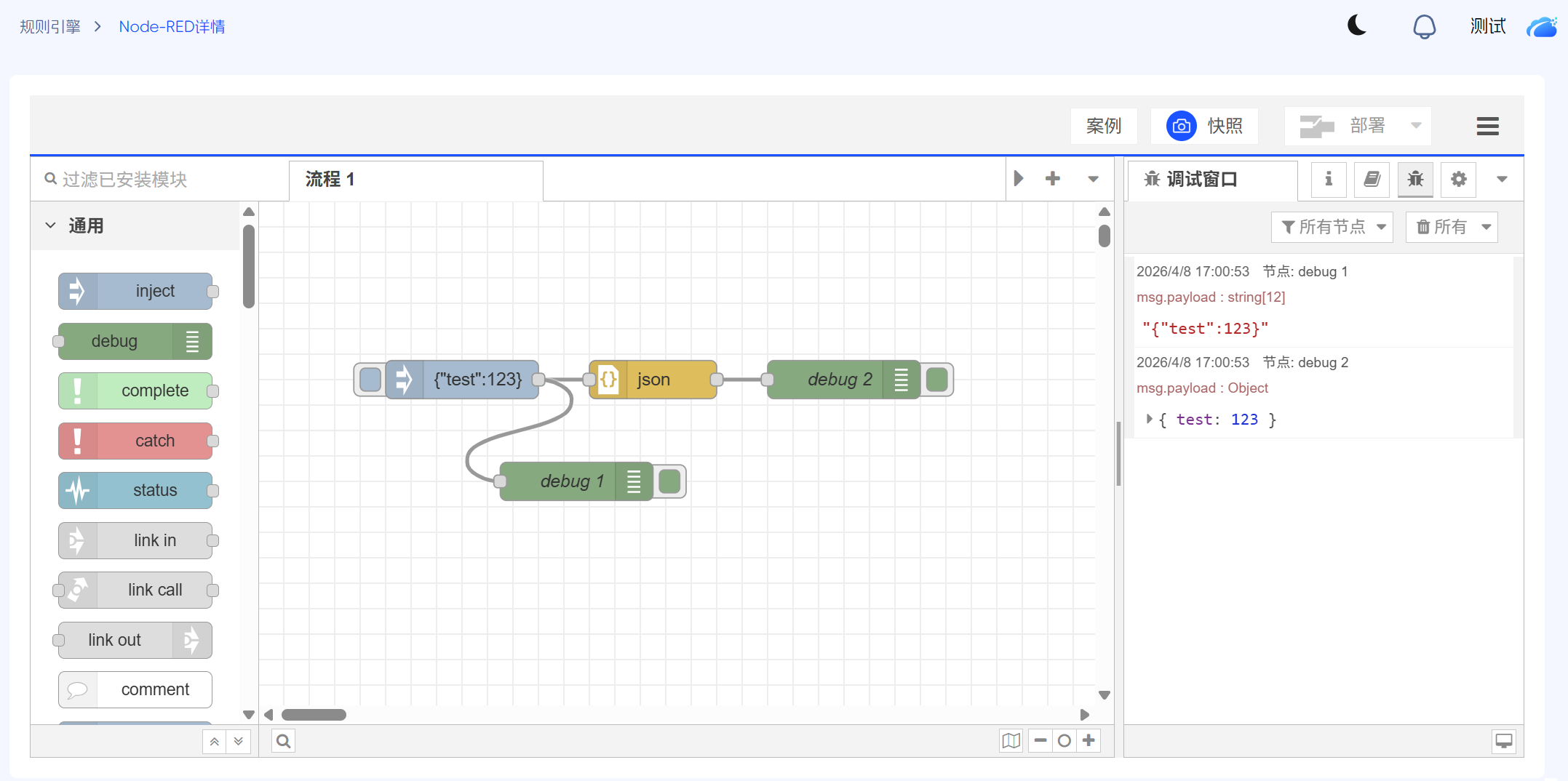The width and height of the screenshot is (1568, 781).
Task: Open the cloud logo user avatar
Action: [1542, 27]
